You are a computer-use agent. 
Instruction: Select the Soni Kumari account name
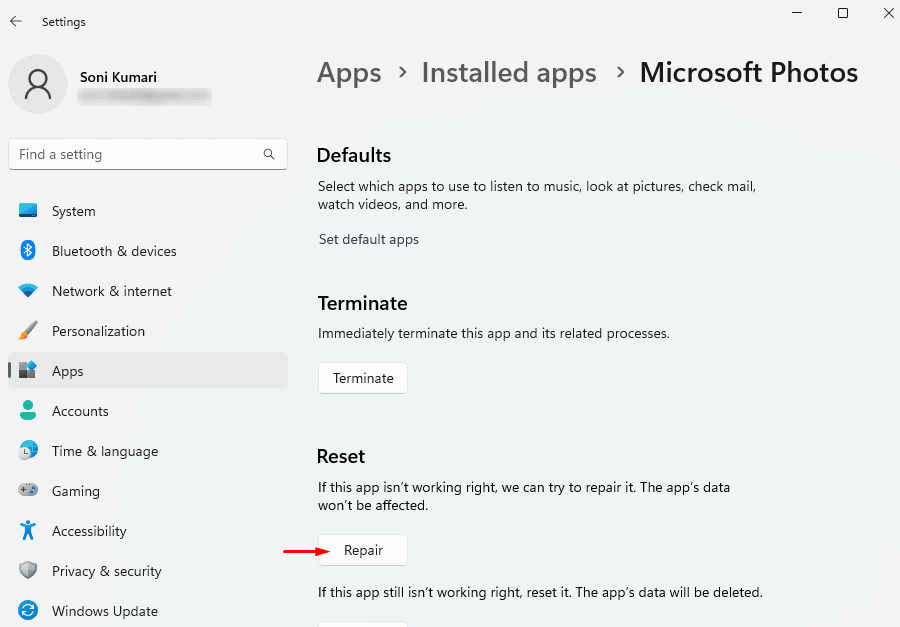click(x=118, y=77)
